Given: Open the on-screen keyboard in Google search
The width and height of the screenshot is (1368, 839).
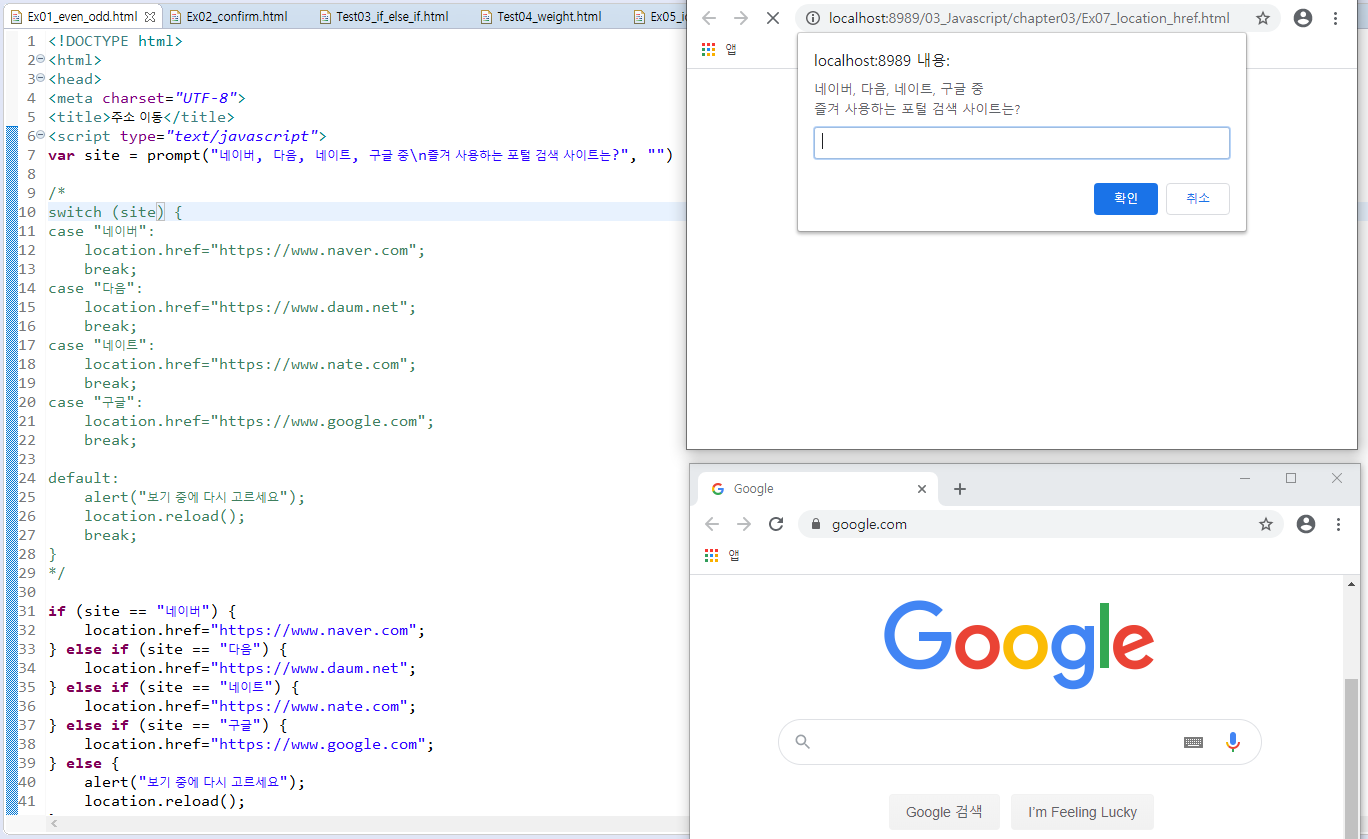Looking at the screenshot, I should pyautogui.click(x=1193, y=742).
